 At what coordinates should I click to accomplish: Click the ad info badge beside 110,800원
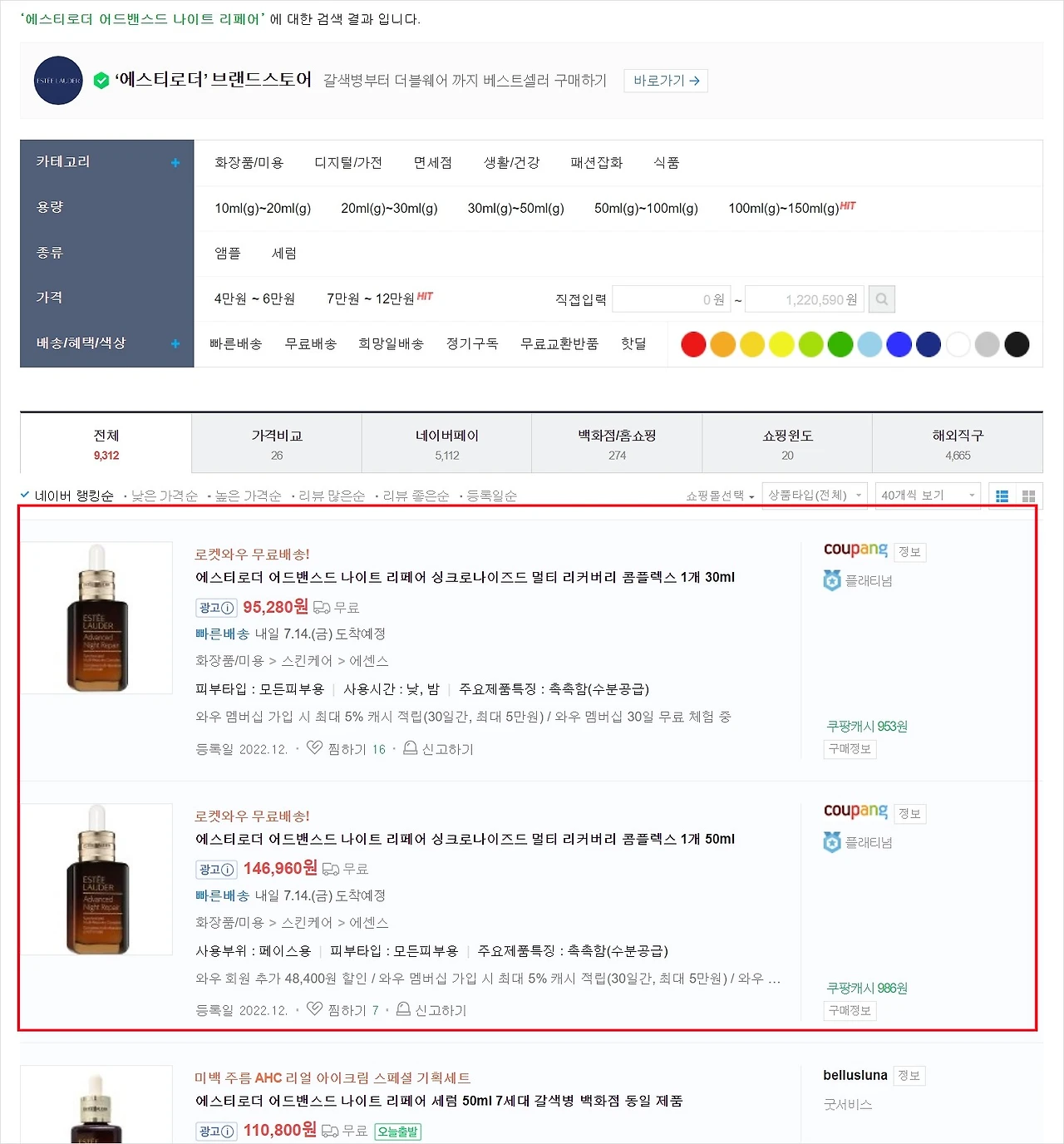[x=216, y=1132]
